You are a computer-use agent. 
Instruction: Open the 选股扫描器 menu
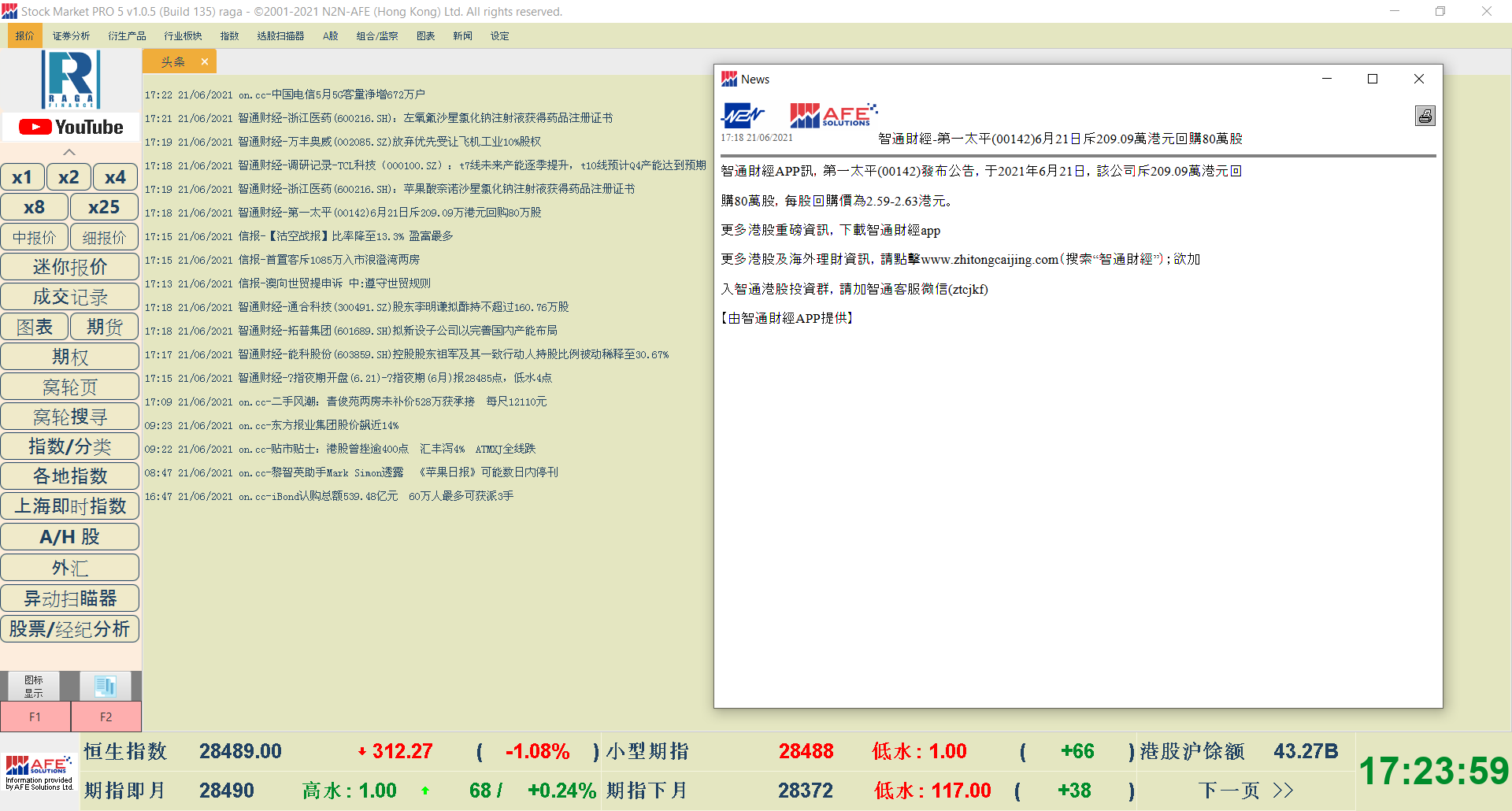(x=280, y=36)
